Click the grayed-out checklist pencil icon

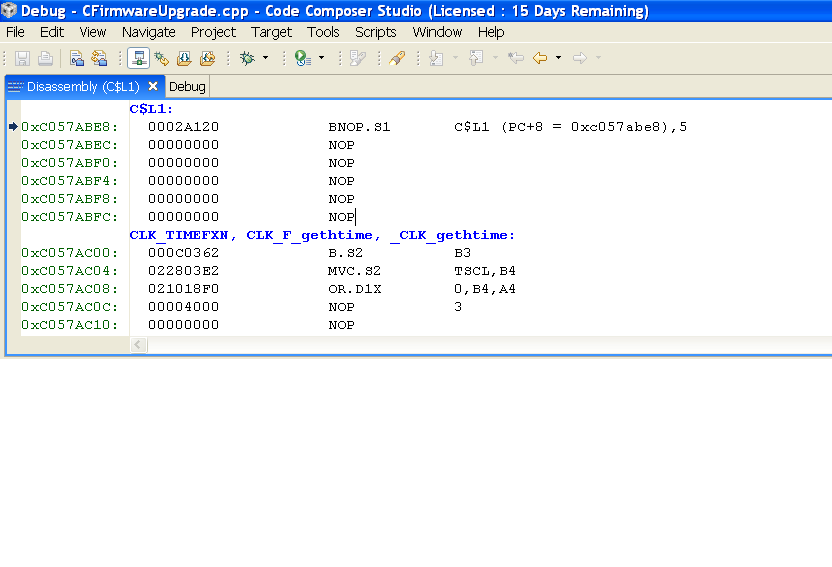tap(358, 58)
